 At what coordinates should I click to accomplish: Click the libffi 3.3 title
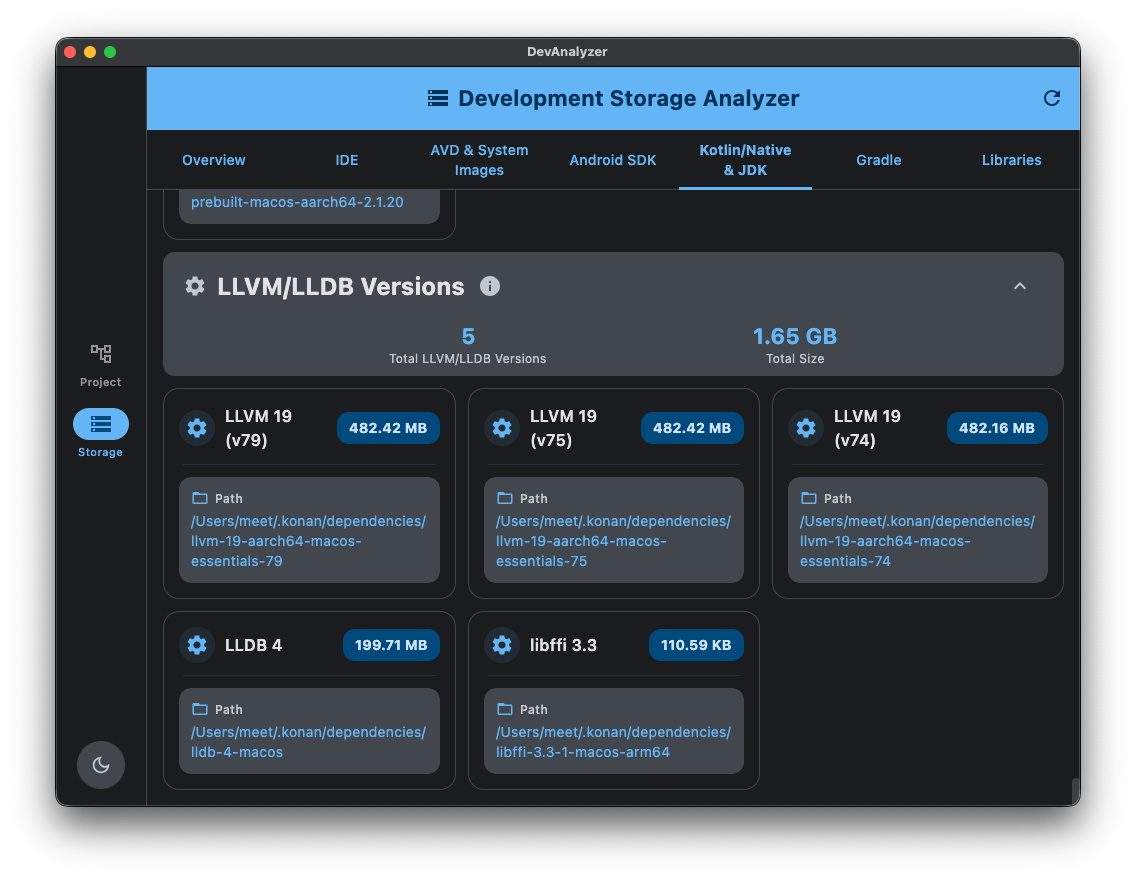coord(563,645)
